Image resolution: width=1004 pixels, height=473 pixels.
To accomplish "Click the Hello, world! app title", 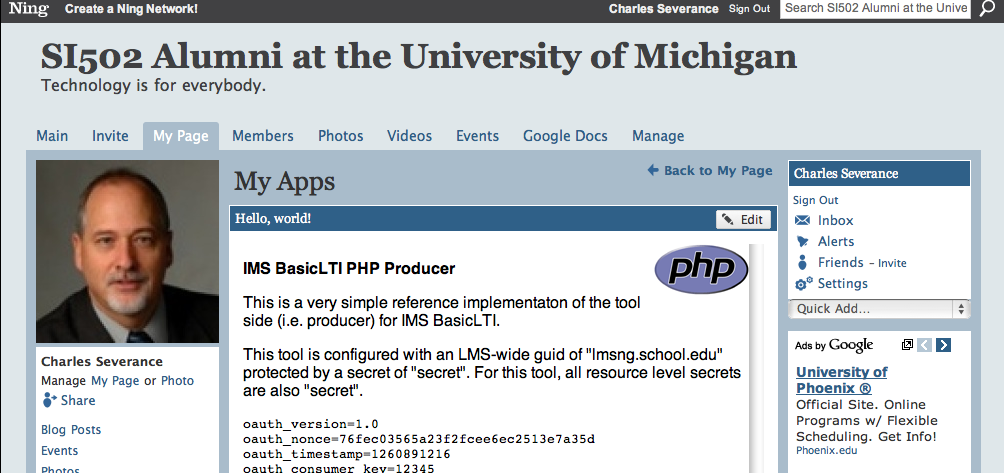I will [x=273, y=219].
